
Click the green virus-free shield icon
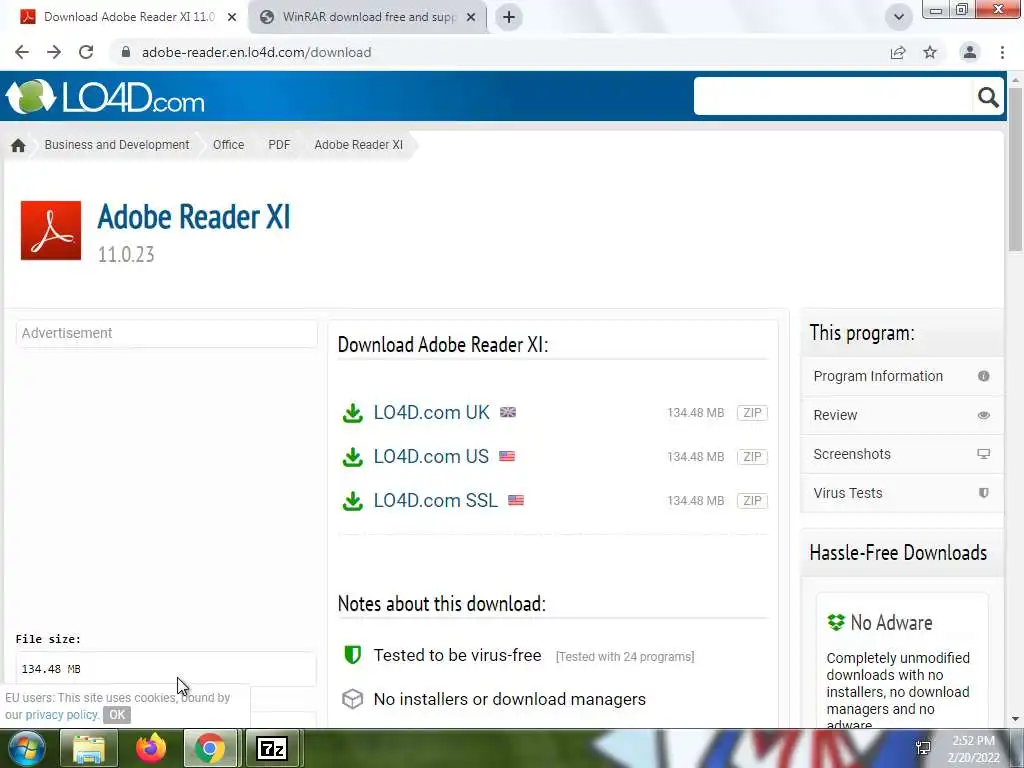tap(353, 654)
